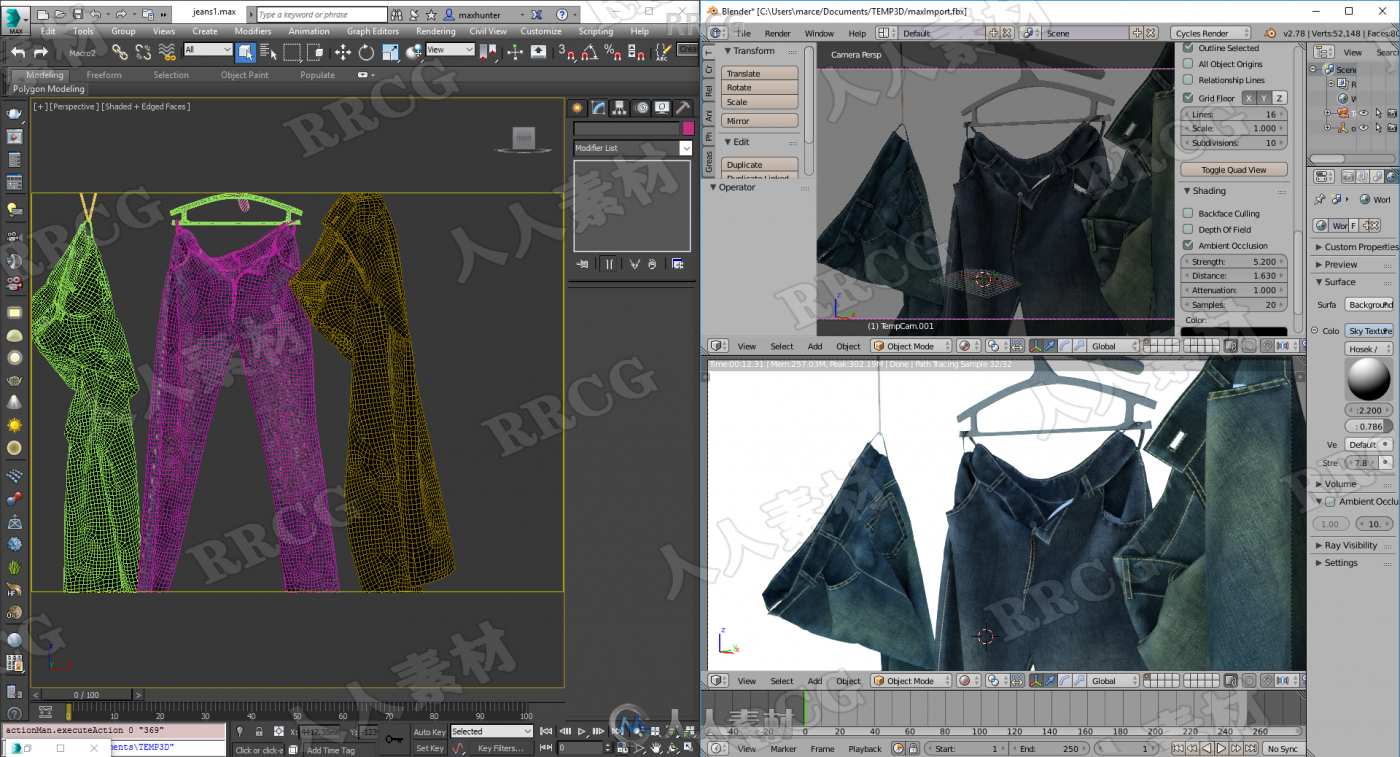This screenshot has height=757, width=1400.
Task: Enable Depth Of Field checkbox
Action: (x=1188, y=229)
